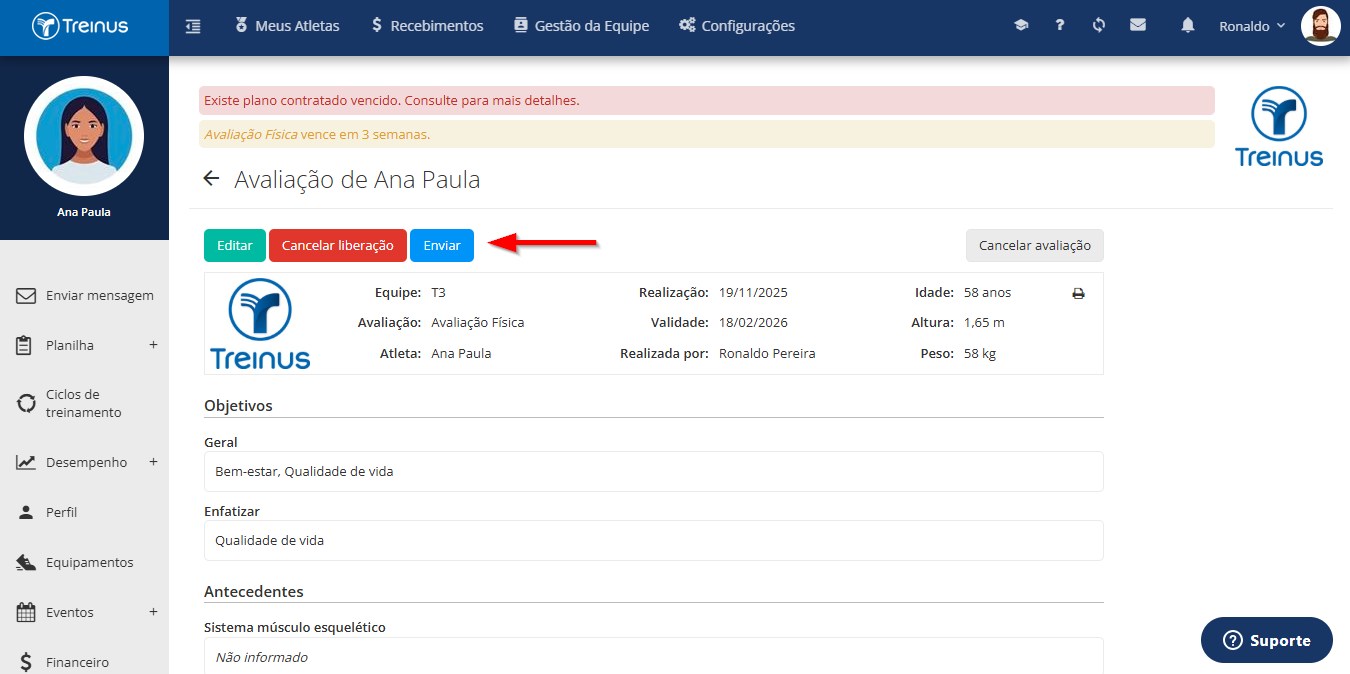
Task: Open the graduation cap tutorials icon
Action: (1021, 26)
